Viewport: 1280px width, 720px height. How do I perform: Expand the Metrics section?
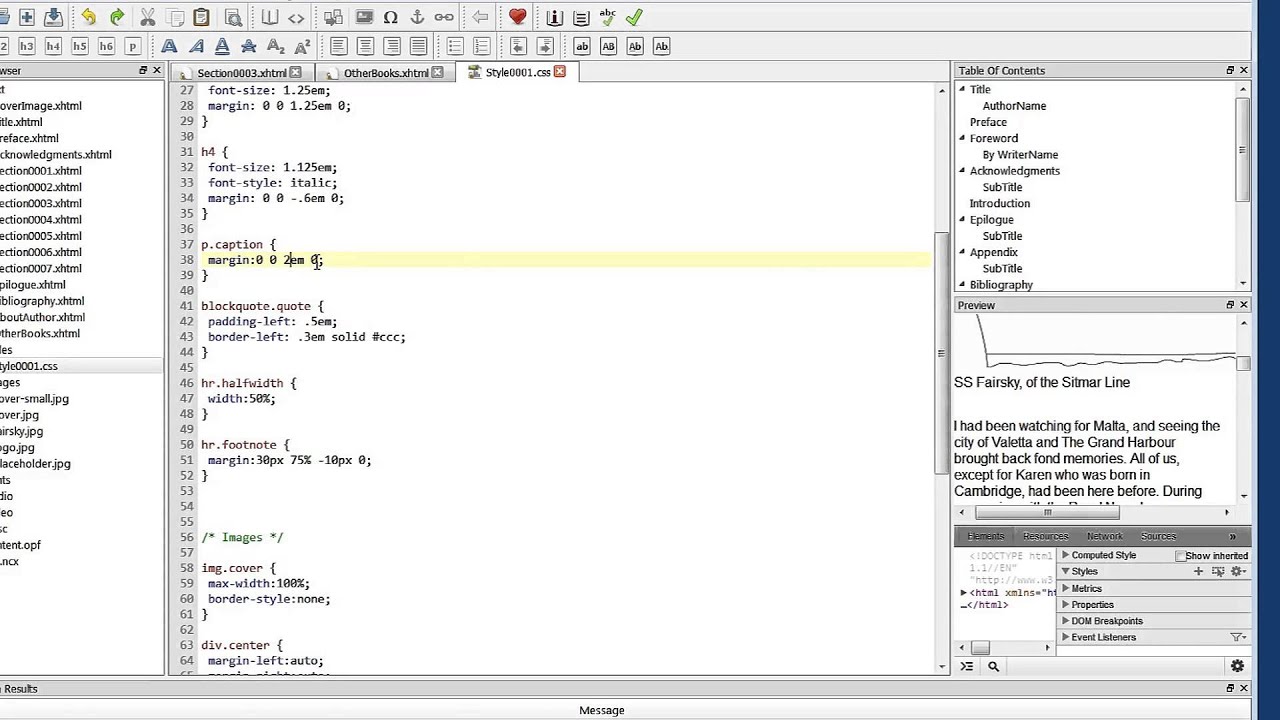(x=1065, y=589)
